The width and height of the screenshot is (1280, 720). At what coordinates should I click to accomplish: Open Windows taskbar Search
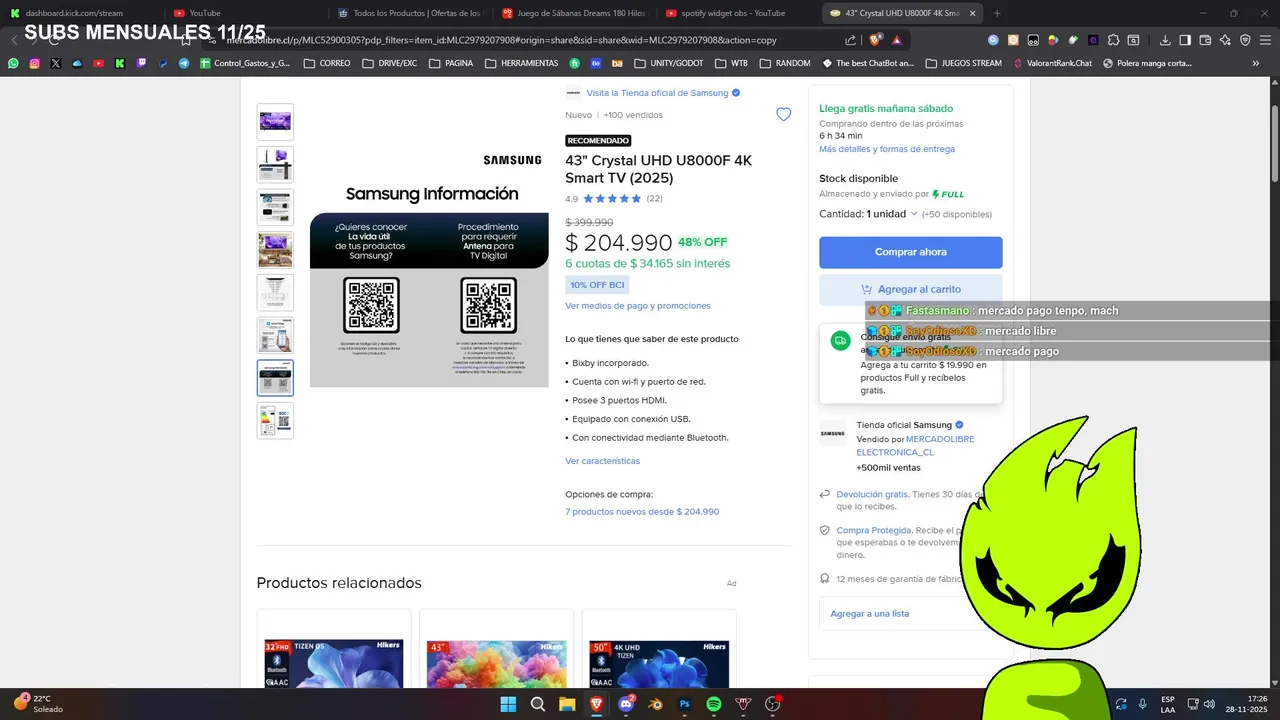[538, 704]
